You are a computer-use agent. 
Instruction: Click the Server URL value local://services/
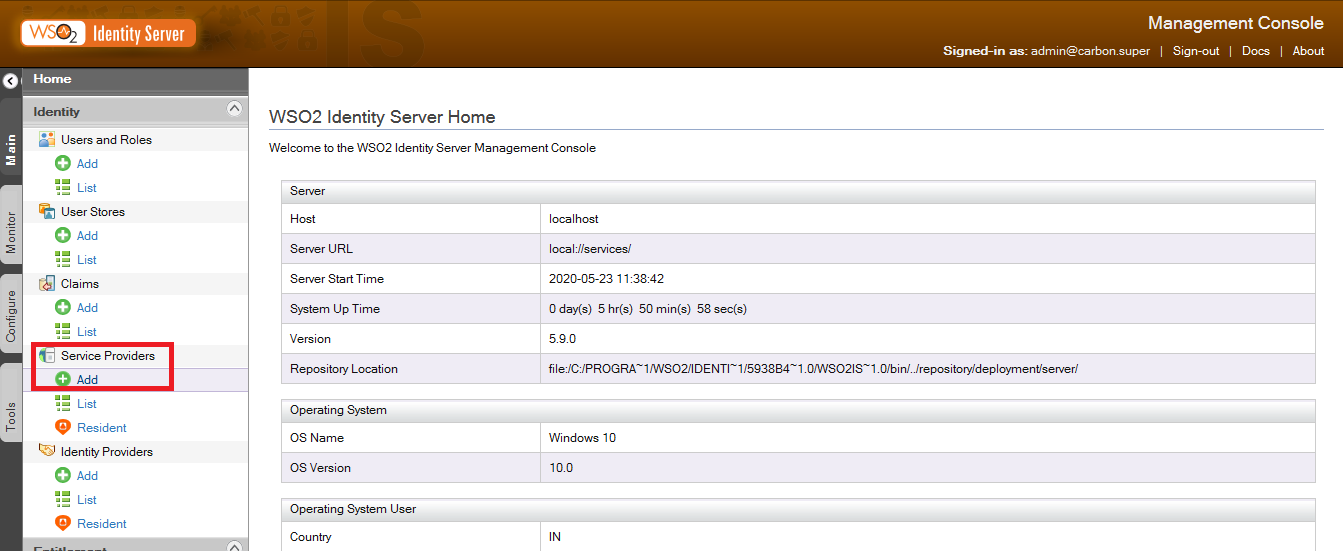[x=590, y=249]
